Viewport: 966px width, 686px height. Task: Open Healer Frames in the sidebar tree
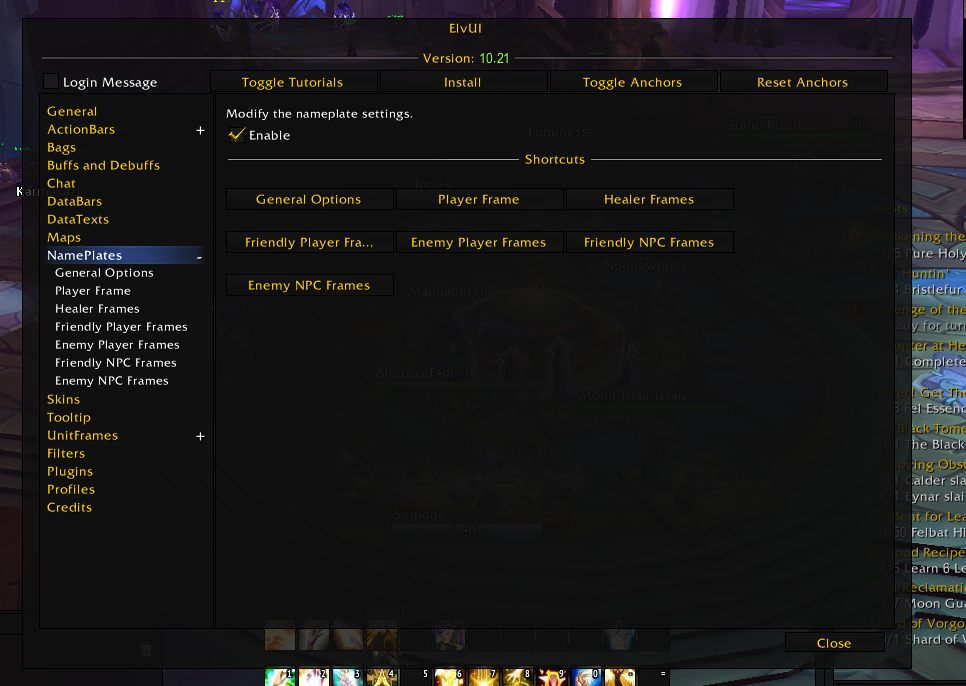coord(97,309)
